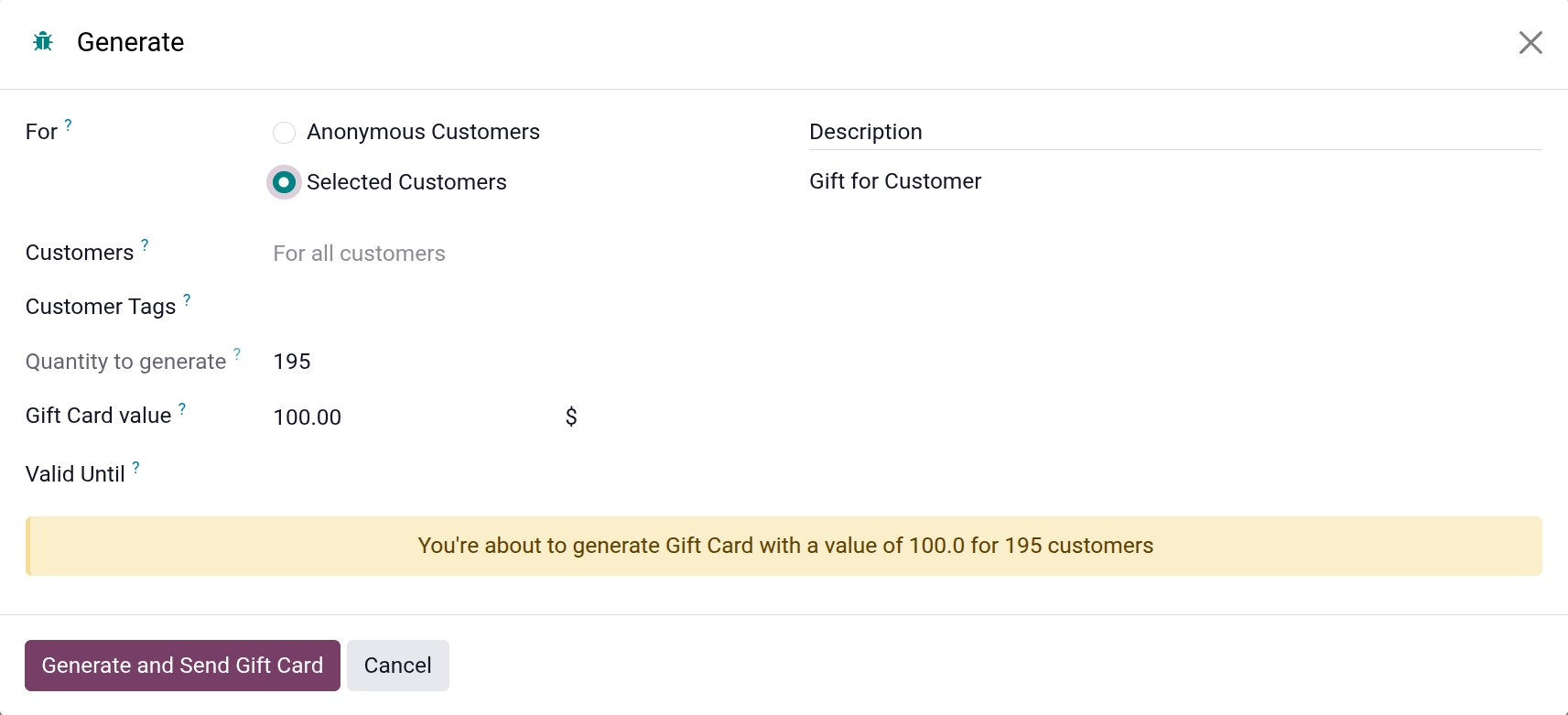Open the debug bug icon menu
The width and height of the screenshot is (1568, 715).
tap(43, 42)
